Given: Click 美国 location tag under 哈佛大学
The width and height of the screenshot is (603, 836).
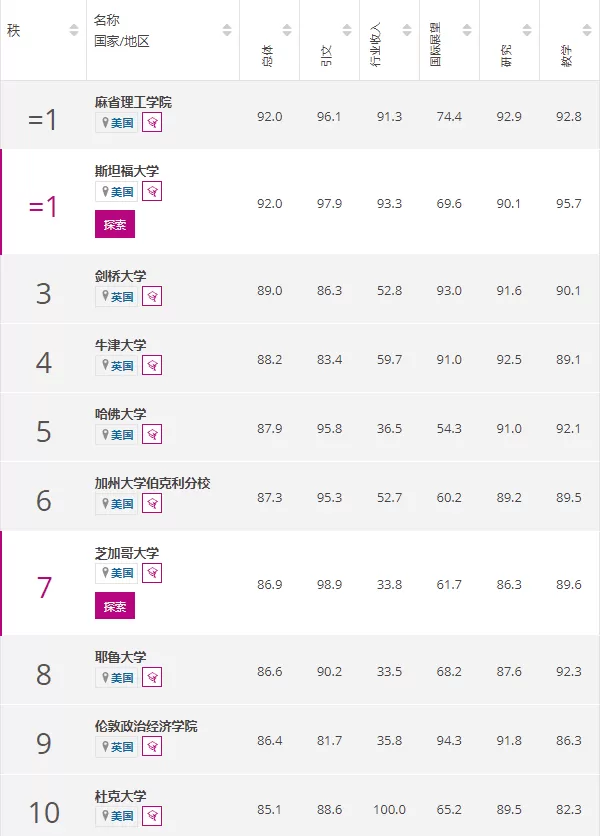Looking at the screenshot, I should pos(117,435).
